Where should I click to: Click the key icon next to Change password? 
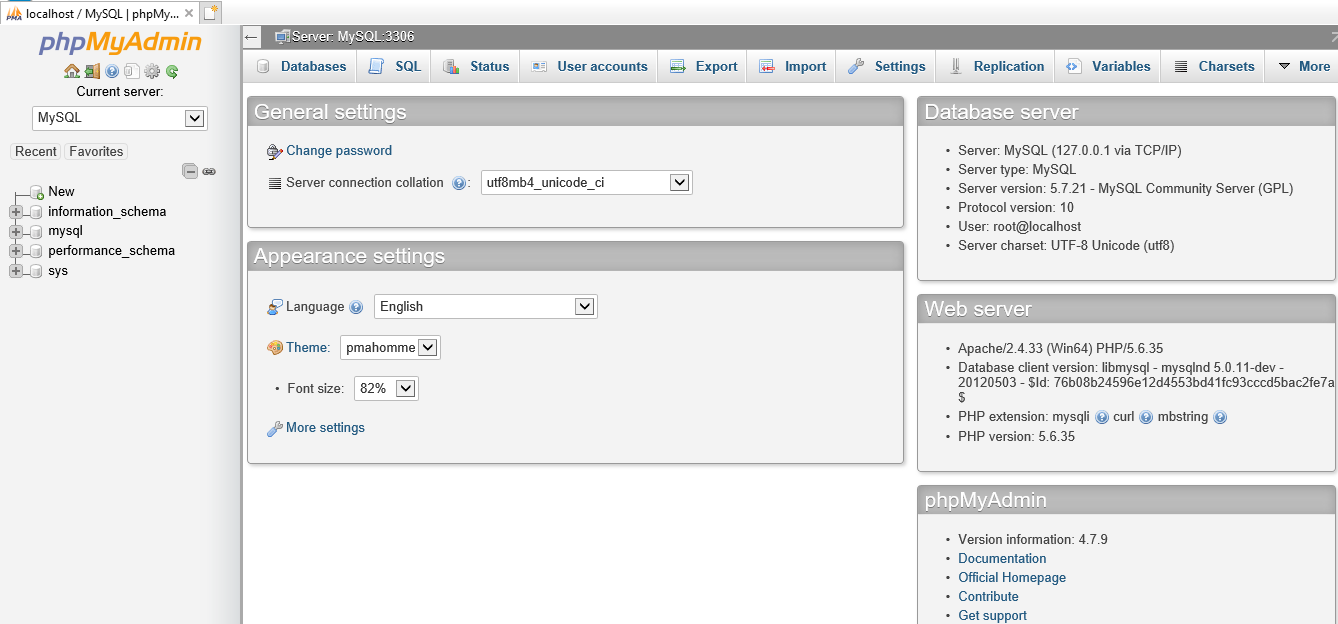[275, 151]
